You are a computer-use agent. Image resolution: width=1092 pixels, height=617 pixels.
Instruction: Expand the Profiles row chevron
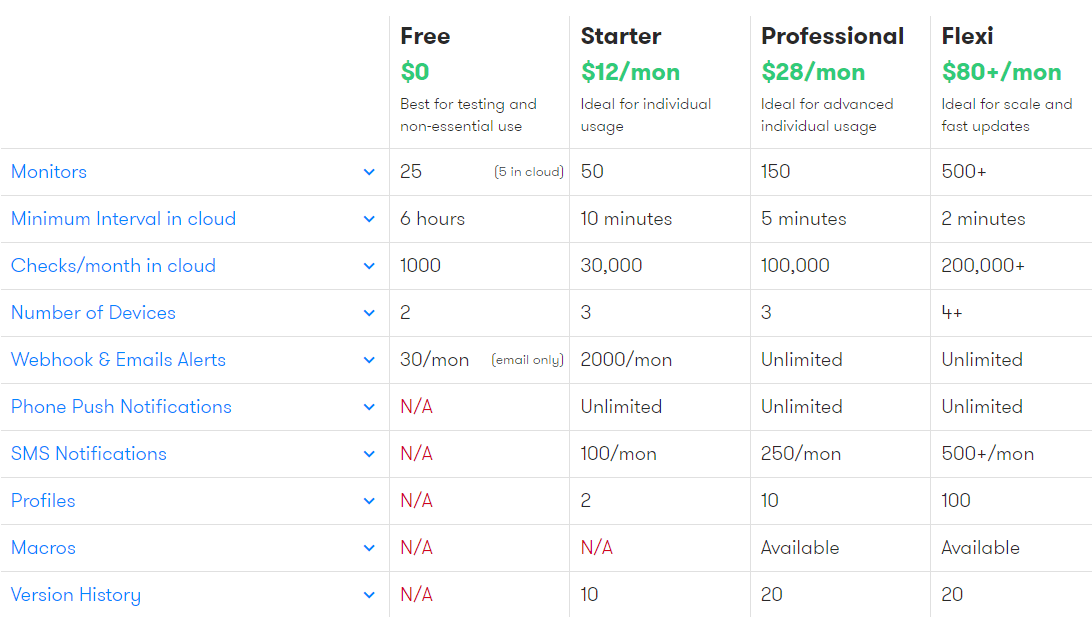[369, 501]
